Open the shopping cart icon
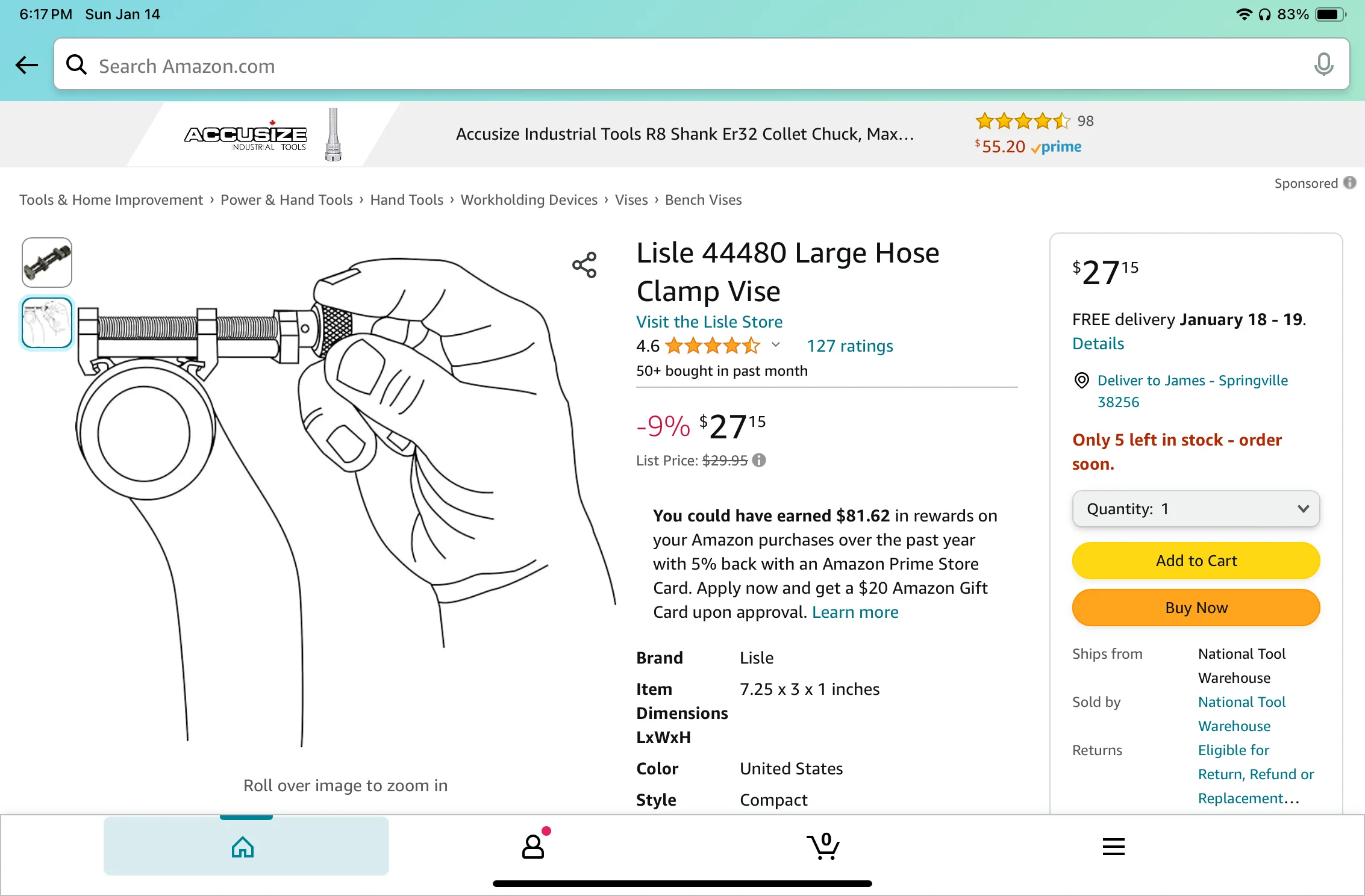 pos(823,845)
